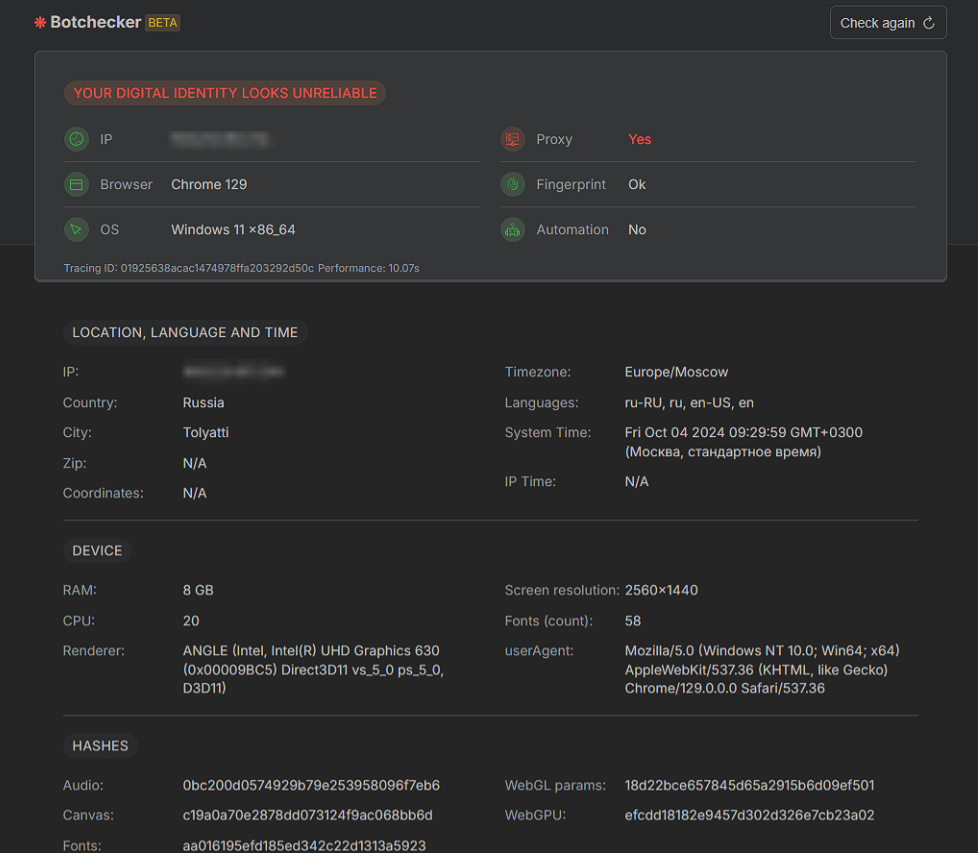Click the Automation robot icon
Screen dimensions: 978x853
click(x=513, y=229)
